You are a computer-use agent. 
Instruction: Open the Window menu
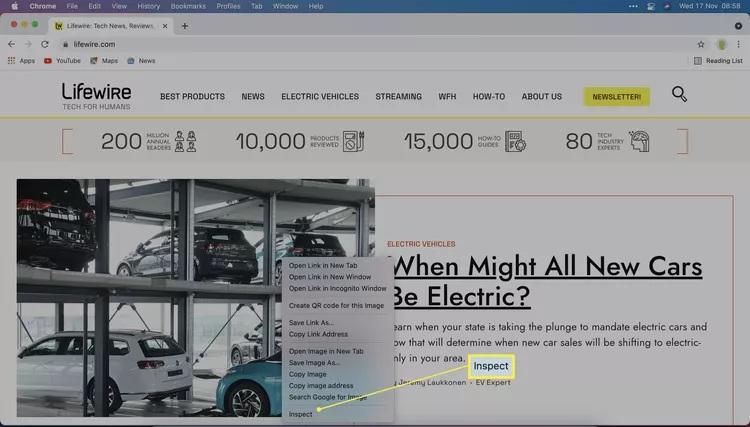pyautogui.click(x=285, y=6)
